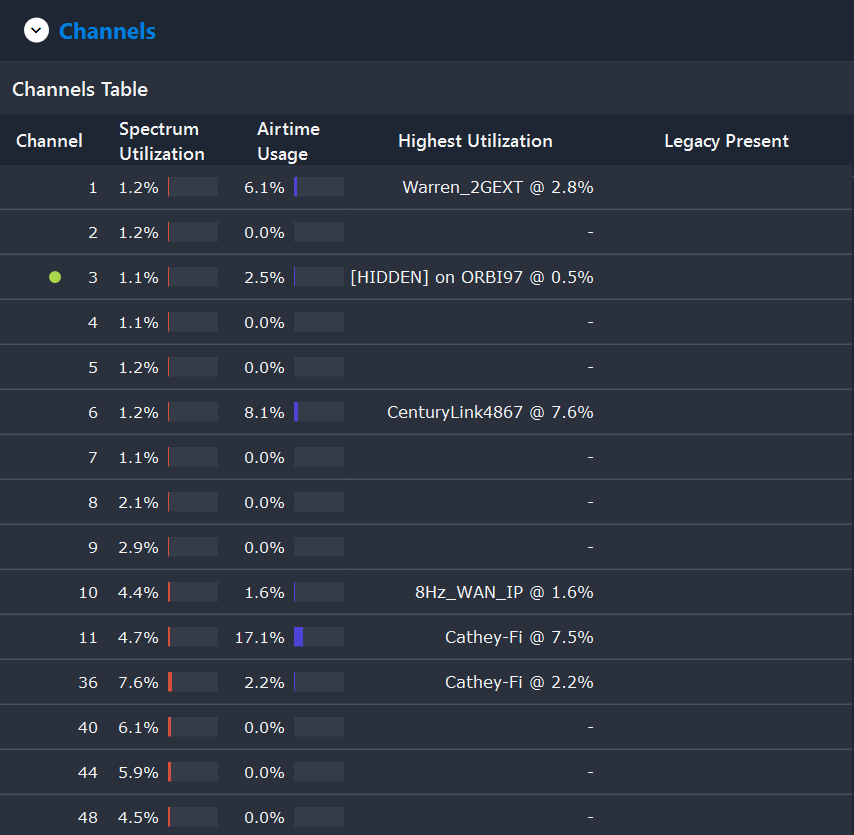Select the channel 48 row
The image size is (854, 835).
click(x=426, y=817)
